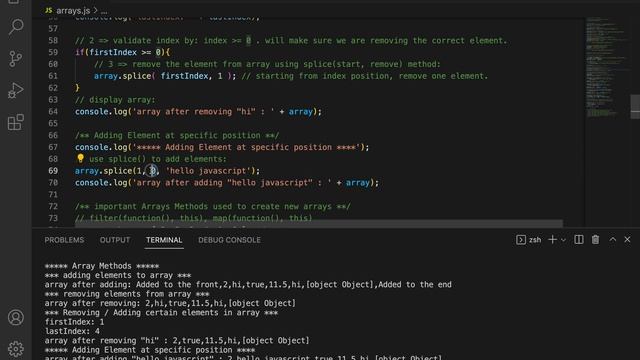Switch to the DEBUG CONSOLE tab

click(229, 240)
